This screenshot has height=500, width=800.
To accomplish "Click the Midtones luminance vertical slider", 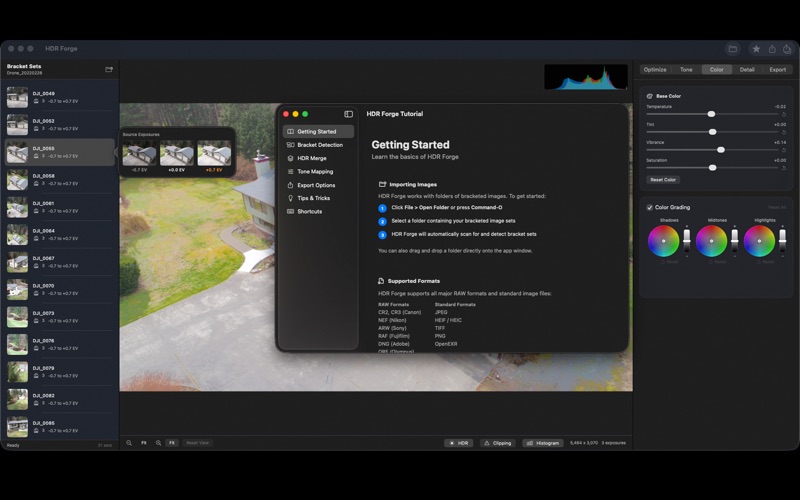I will (x=735, y=240).
